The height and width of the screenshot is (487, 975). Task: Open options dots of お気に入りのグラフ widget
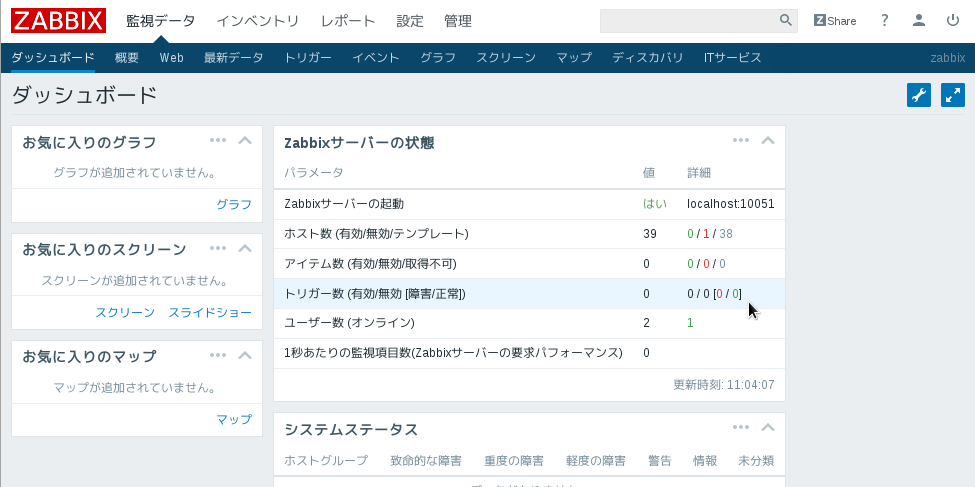[x=218, y=140]
